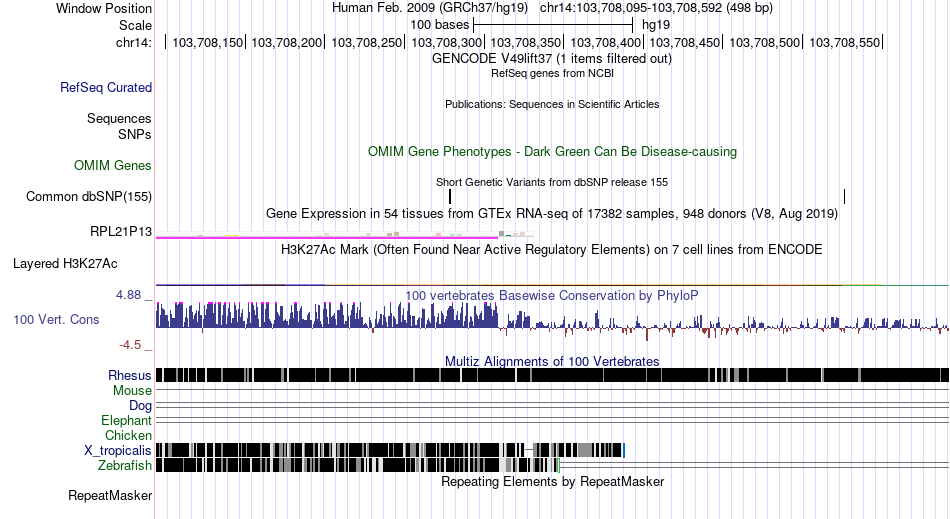Click the X_tropicalis alignment blocks
950x519 pixels.
click(x=390, y=450)
